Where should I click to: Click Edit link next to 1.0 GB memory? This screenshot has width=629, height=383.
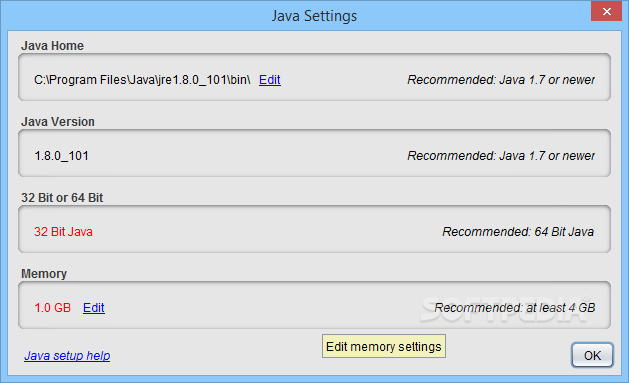(x=93, y=308)
